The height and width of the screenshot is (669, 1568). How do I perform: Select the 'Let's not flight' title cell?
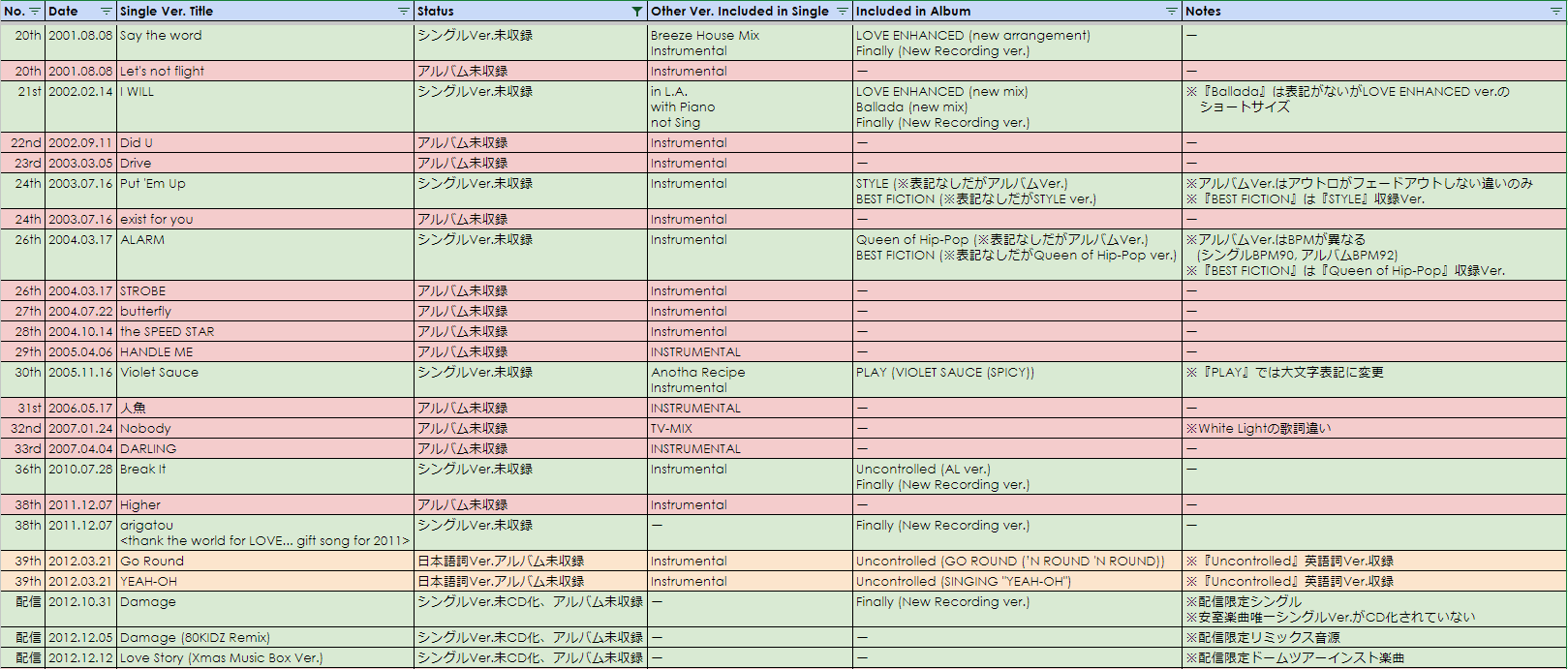point(265,72)
